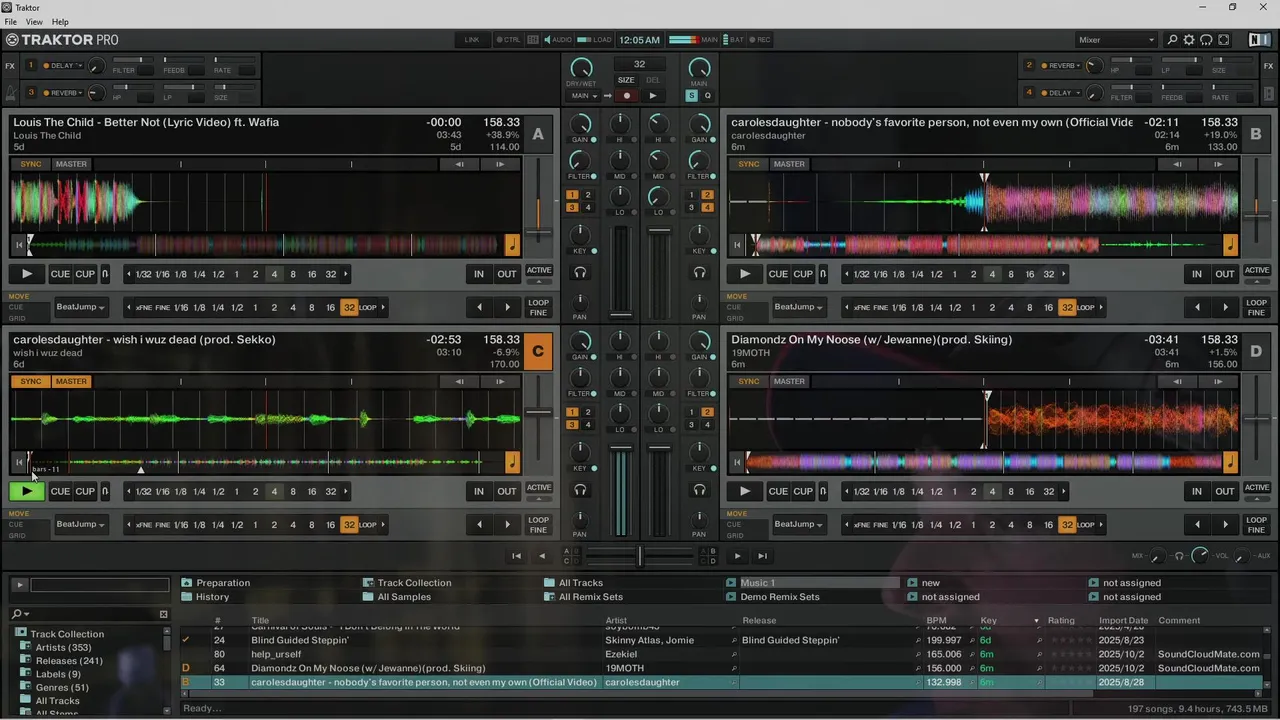The image size is (1280, 720).
Task: Move Deck D loop forward arrow
Action: pos(1225,524)
